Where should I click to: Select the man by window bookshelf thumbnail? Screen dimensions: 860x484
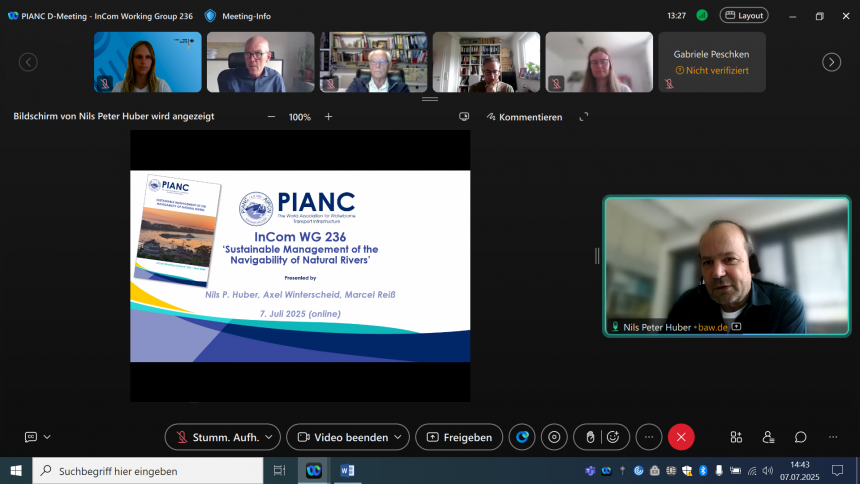486,62
